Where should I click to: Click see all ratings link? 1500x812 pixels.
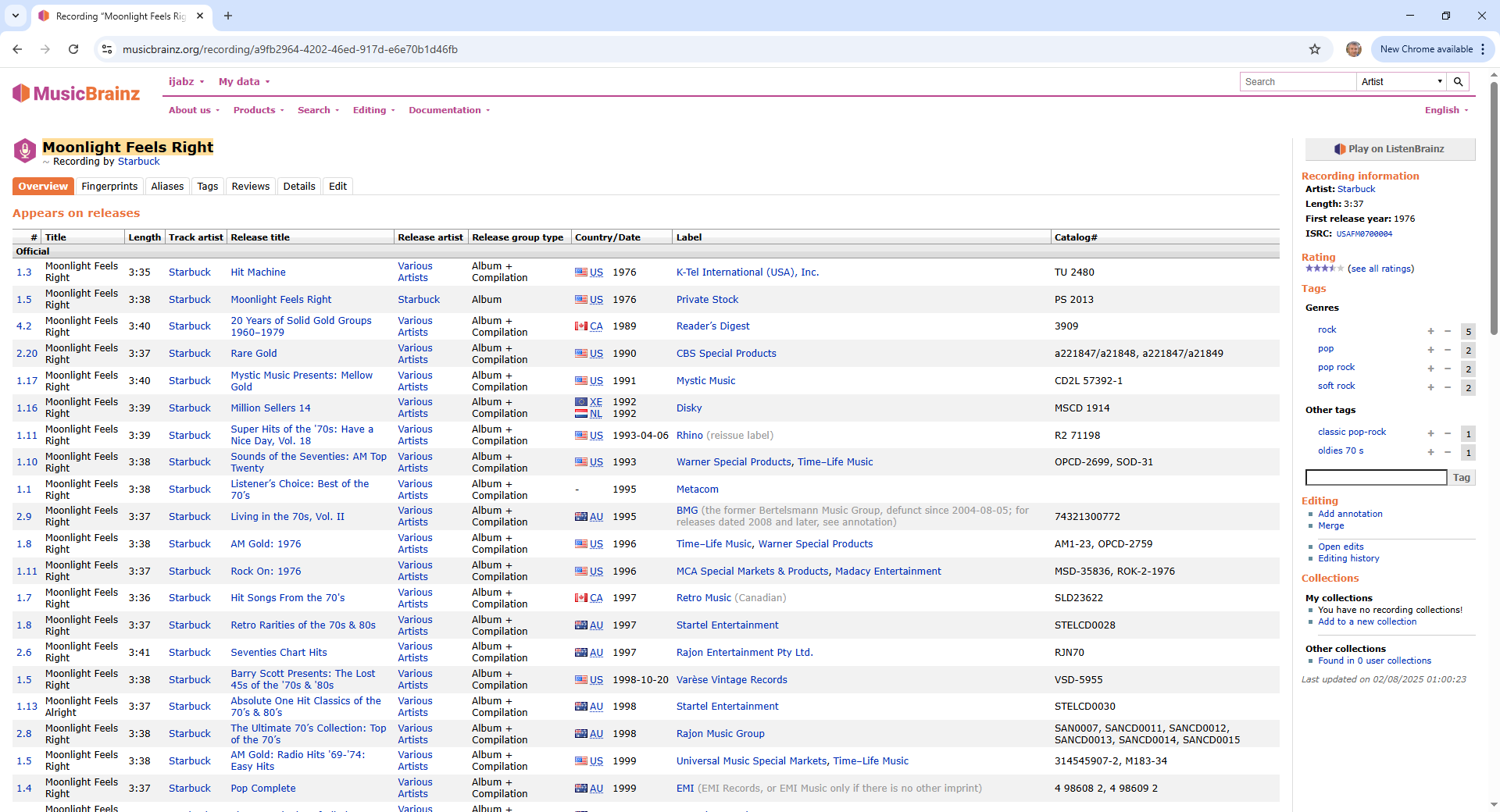coord(1380,269)
